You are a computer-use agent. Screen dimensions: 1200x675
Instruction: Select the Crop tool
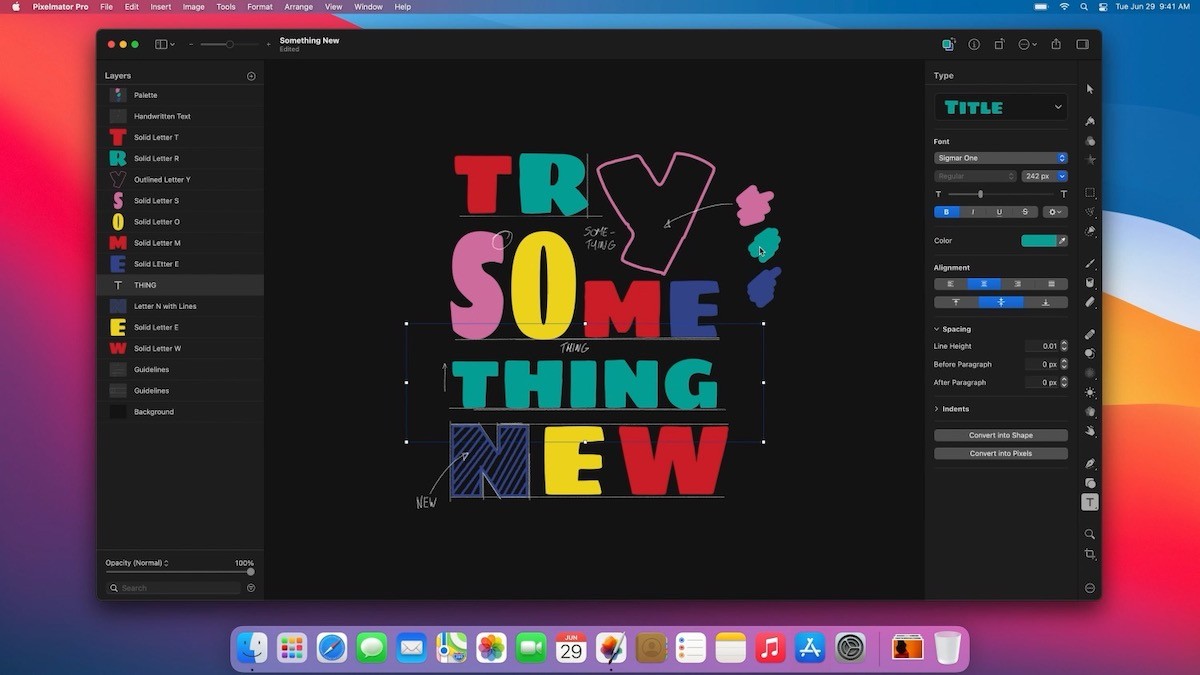[x=1090, y=554]
